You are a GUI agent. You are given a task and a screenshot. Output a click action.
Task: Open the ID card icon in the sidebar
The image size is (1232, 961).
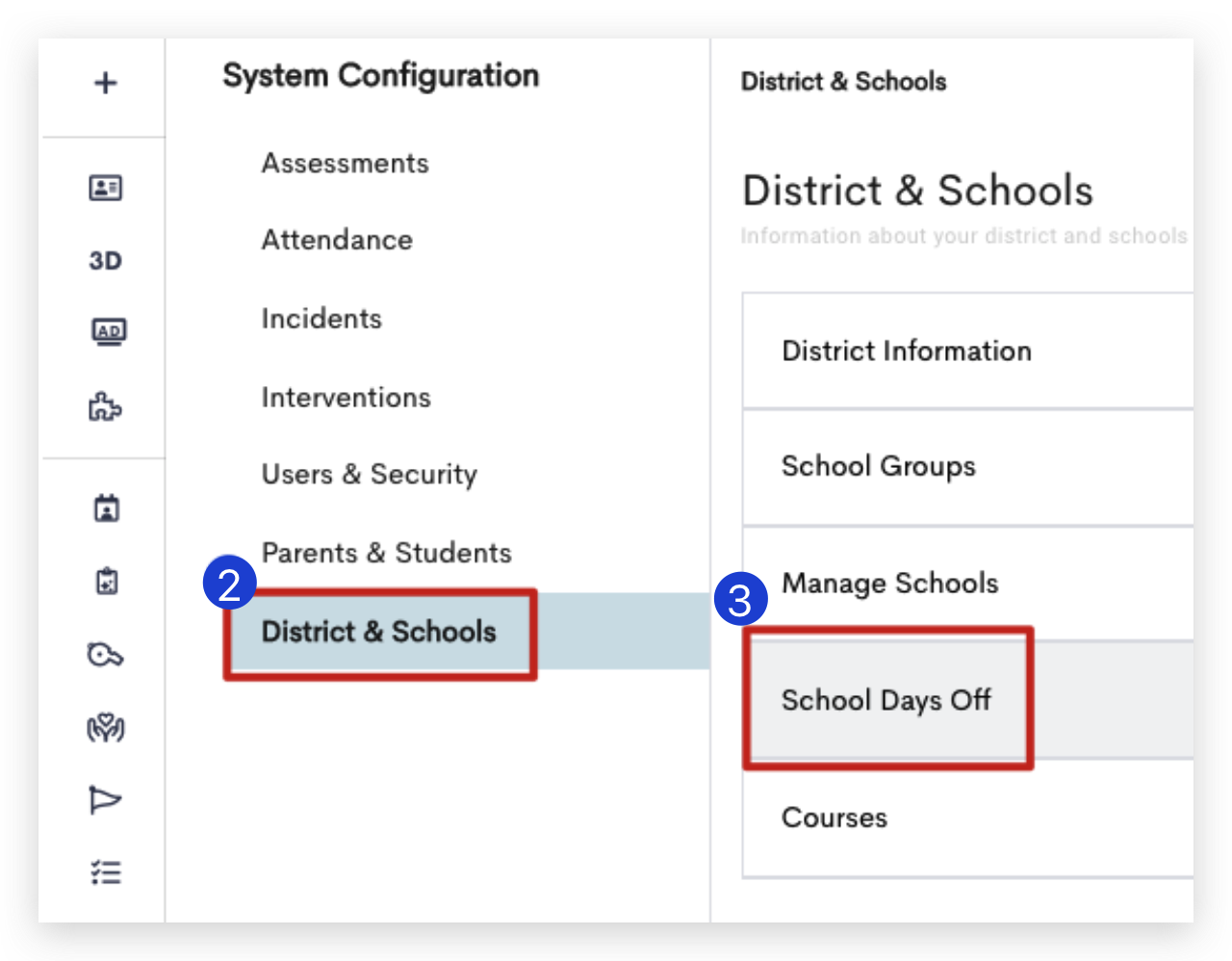point(106,188)
